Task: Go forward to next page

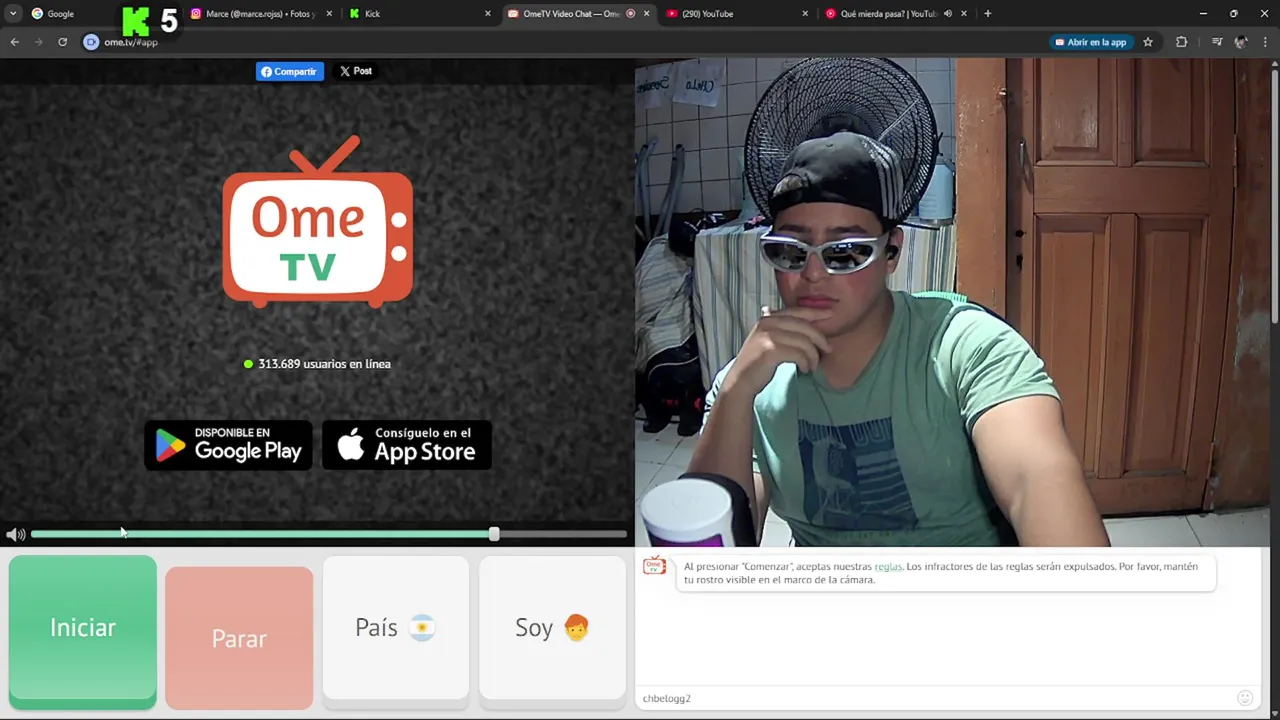Action: (x=39, y=42)
